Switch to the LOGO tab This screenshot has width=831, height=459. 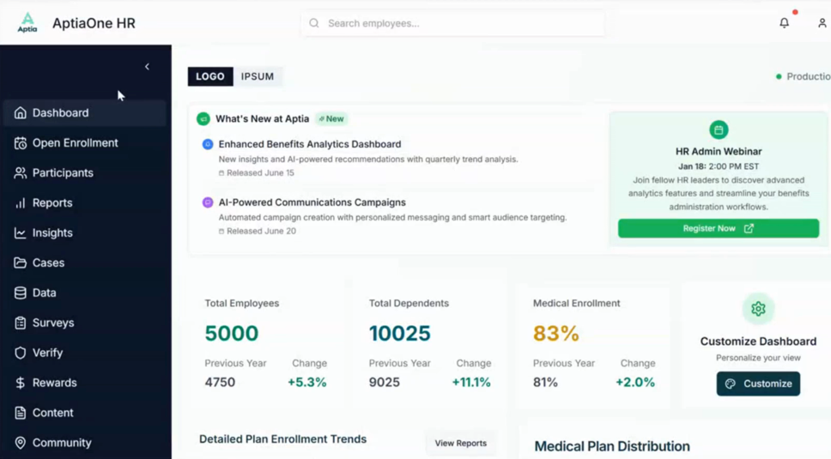(210, 76)
